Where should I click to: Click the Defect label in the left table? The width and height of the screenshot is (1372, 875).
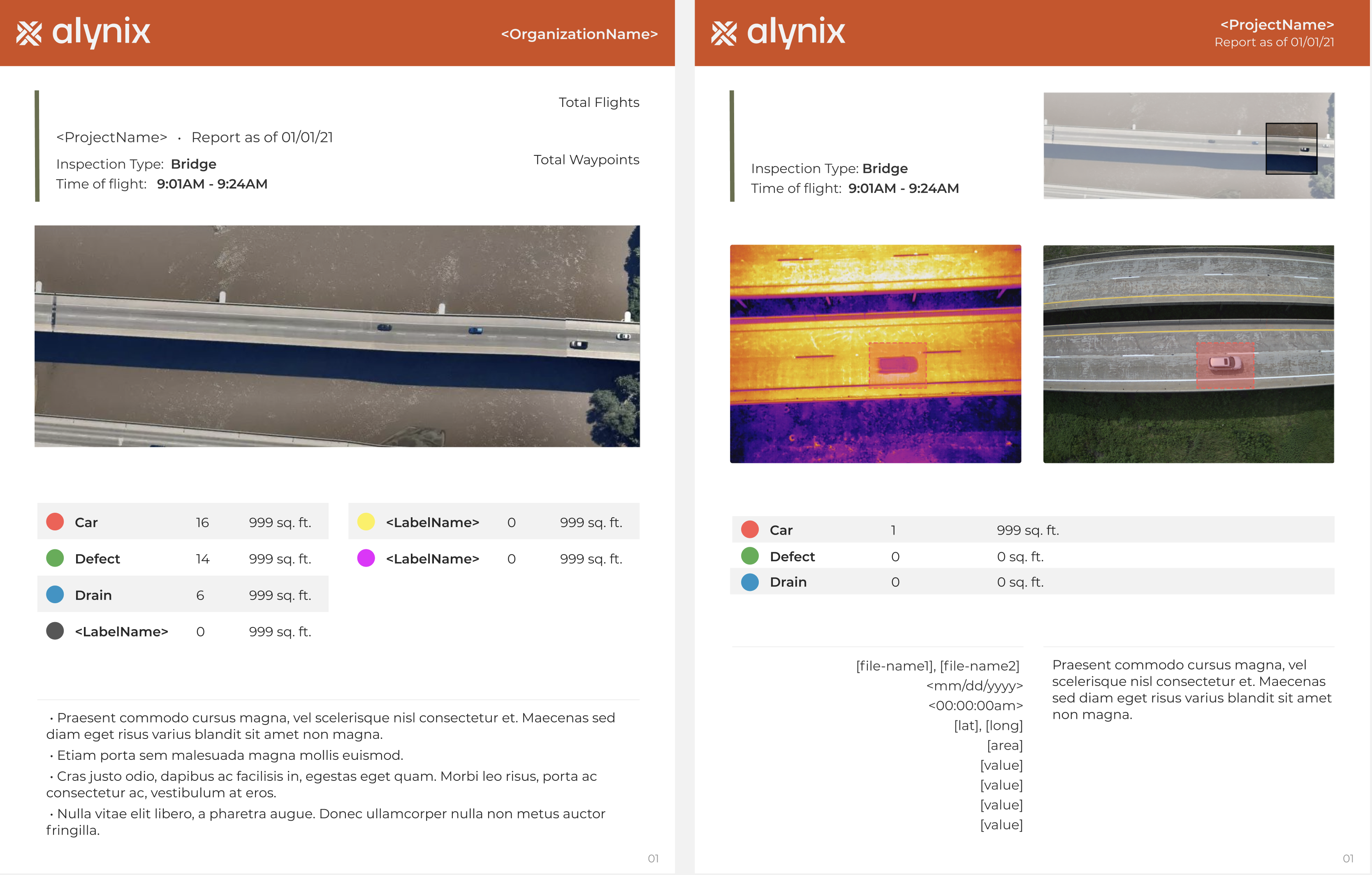97,559
